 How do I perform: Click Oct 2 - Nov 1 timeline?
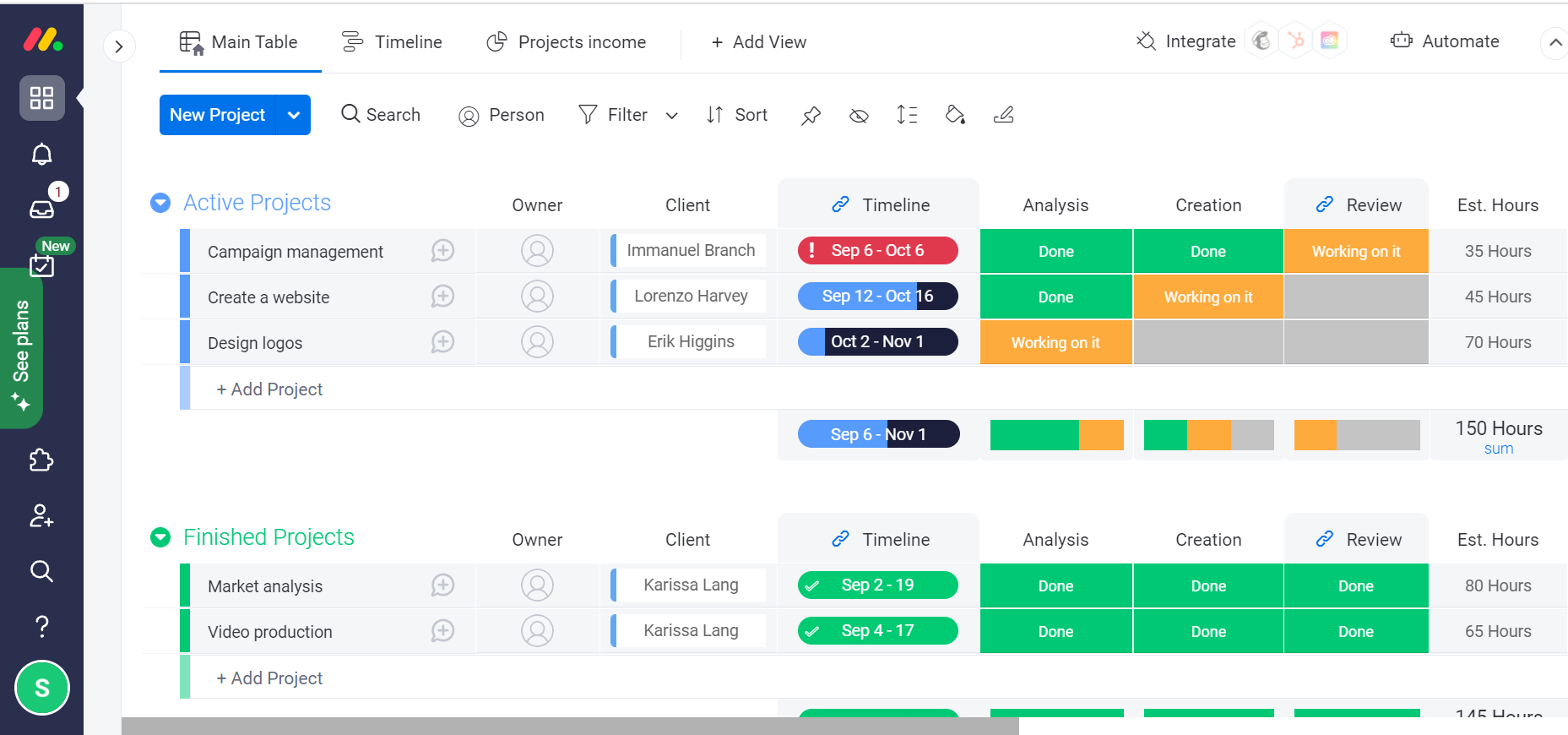click(x=878, y=342)
